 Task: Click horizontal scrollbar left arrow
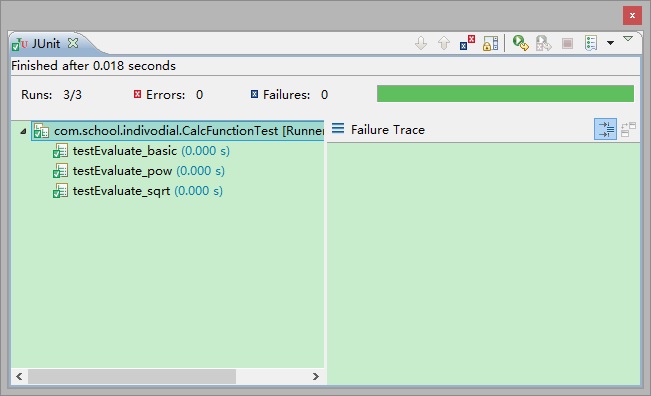tap(19, 376)
